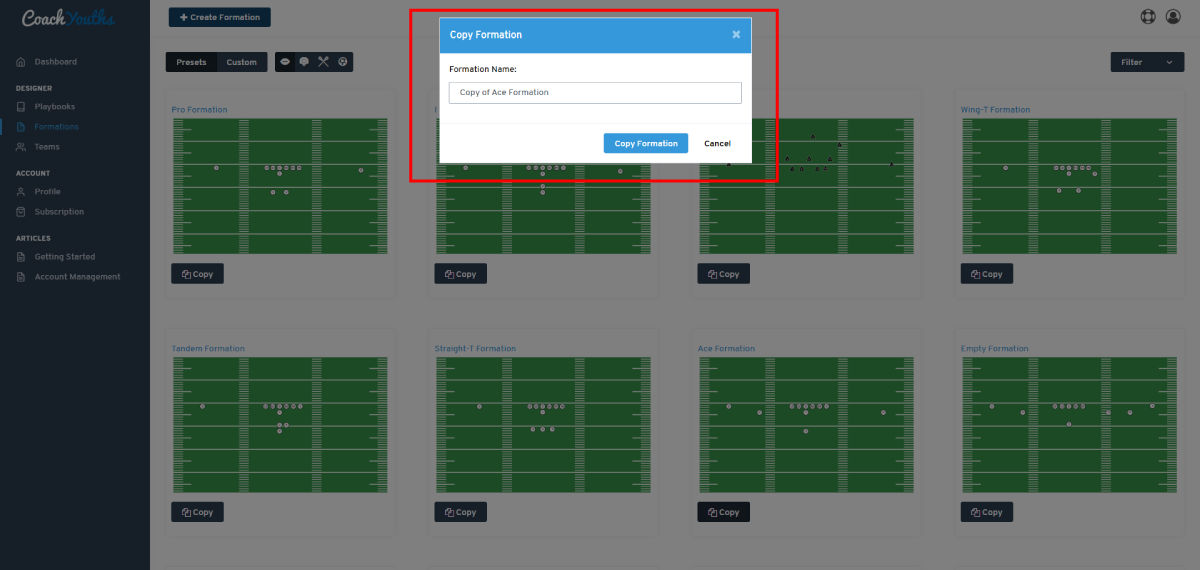Open the help lifebuoy icon
Screen dimensions: 1200x570
[x=1148, y=17]
